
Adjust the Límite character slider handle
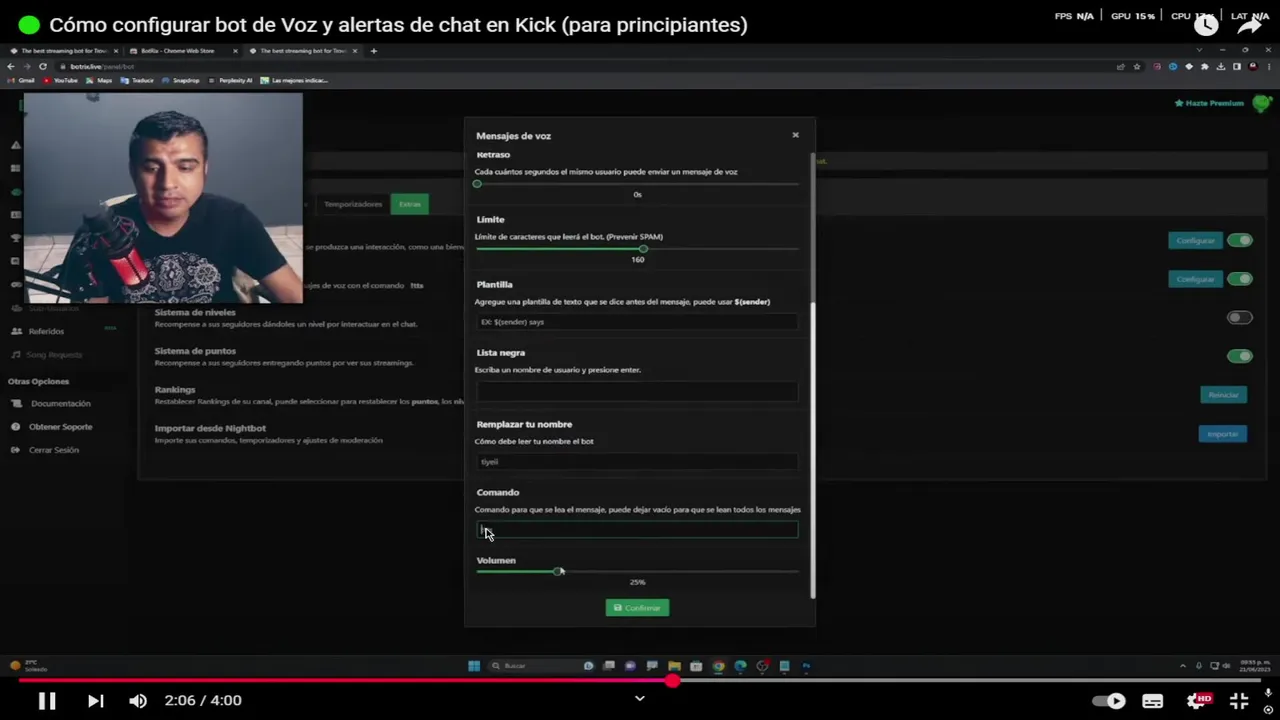(643, 249)
